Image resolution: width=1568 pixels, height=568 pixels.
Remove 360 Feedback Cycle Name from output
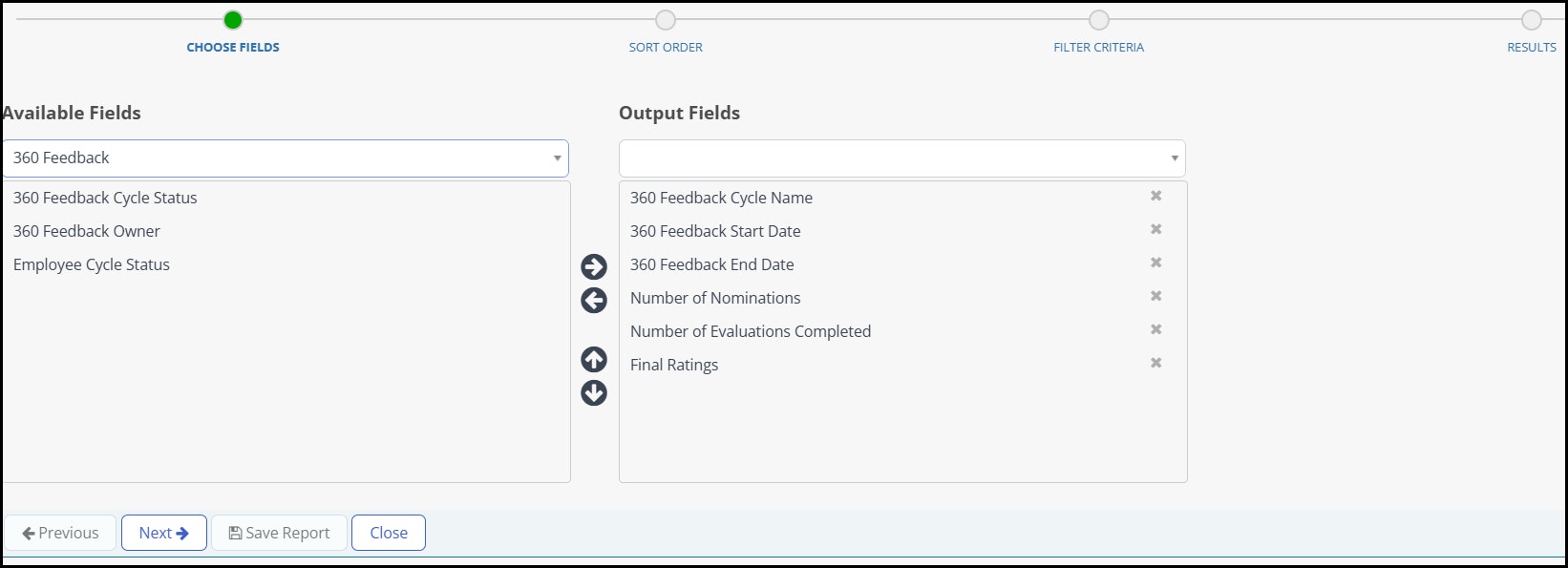1155,196
